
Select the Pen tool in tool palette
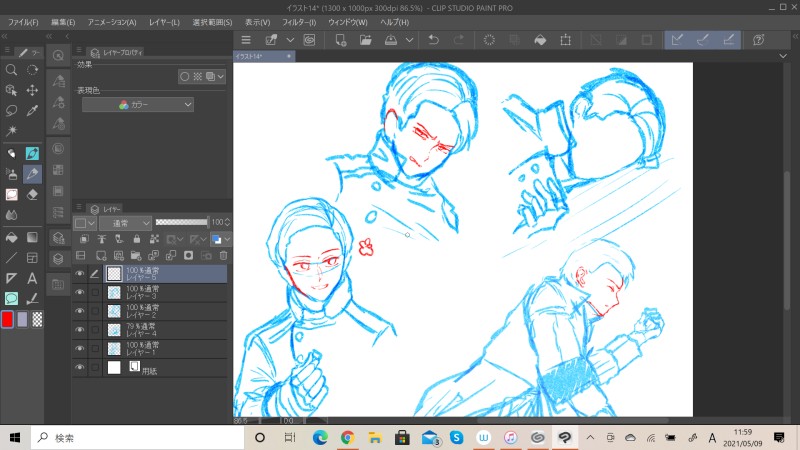(32, 154)
